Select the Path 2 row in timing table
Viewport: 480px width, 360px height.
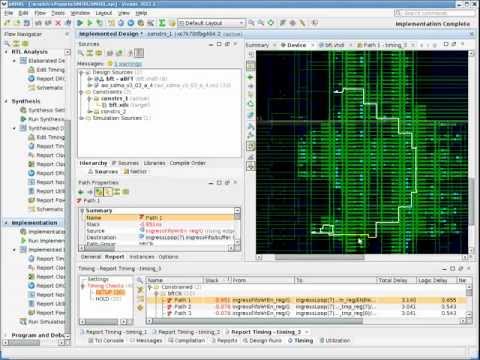click(x=307, y=307)
